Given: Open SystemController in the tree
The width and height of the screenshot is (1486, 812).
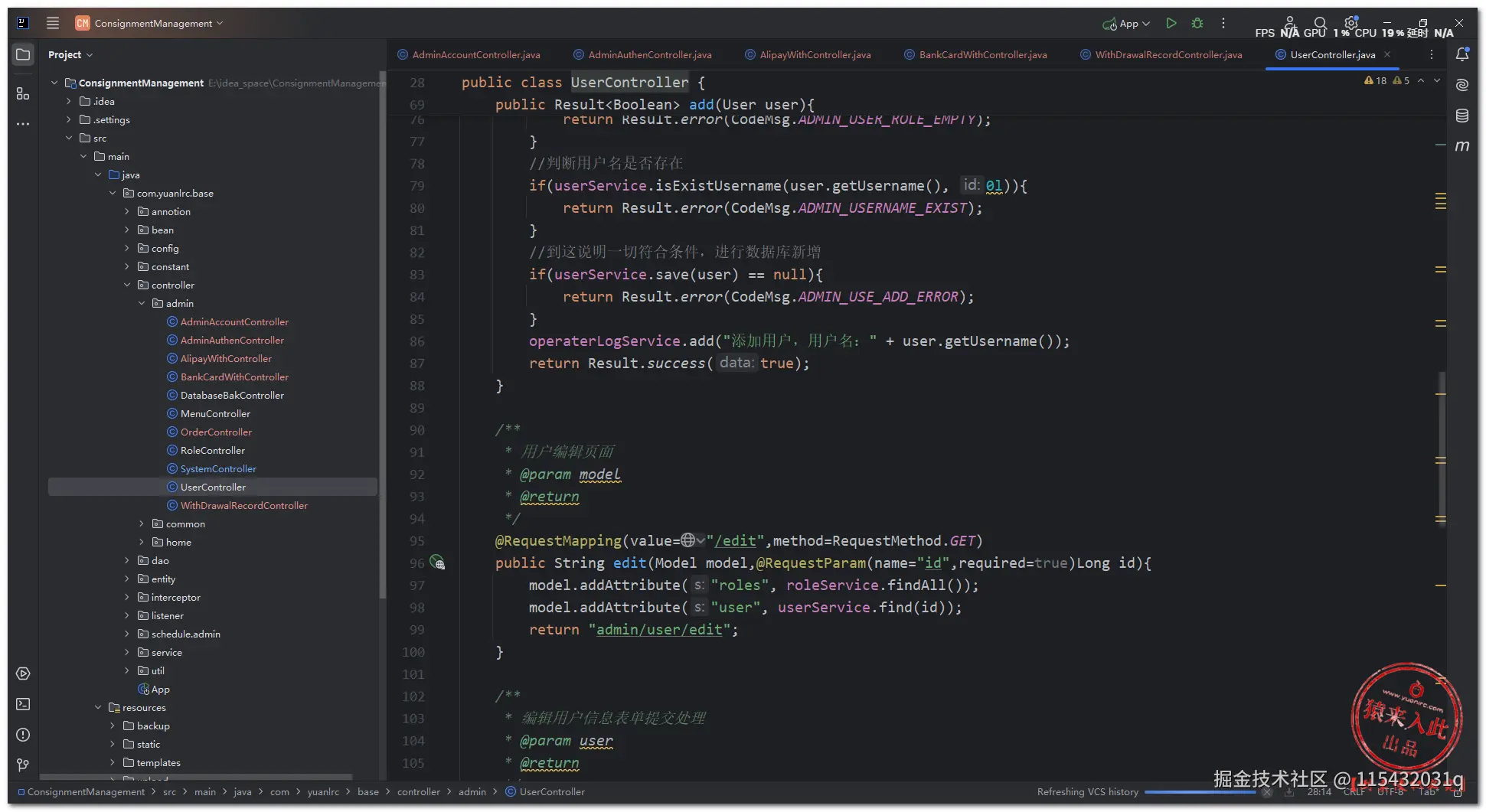Looking at the screenshot, I should [218, 468].
